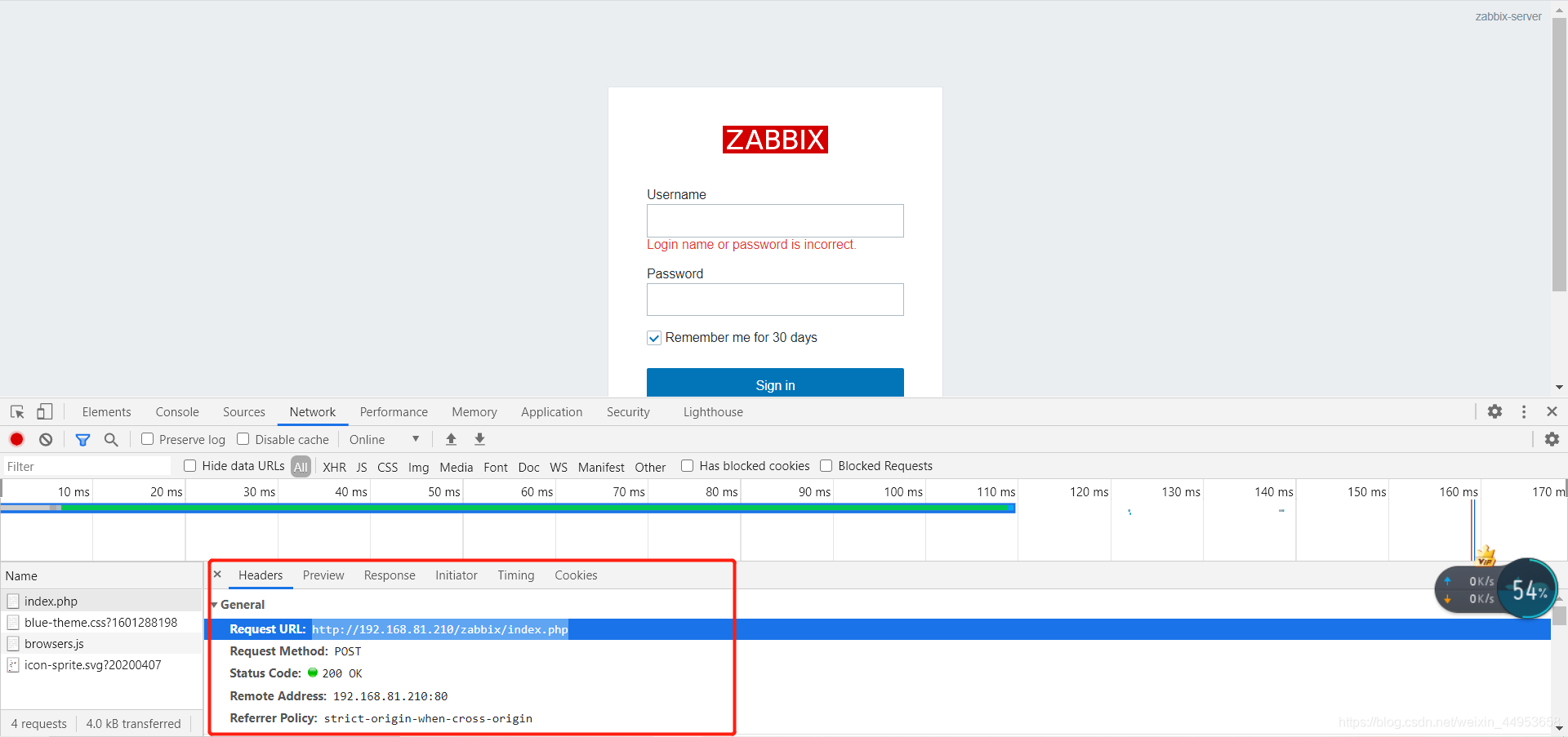Open the Lighthouse tab
Screen dimensions: 1568x737
pyautogui.click(x=713, y=412)
